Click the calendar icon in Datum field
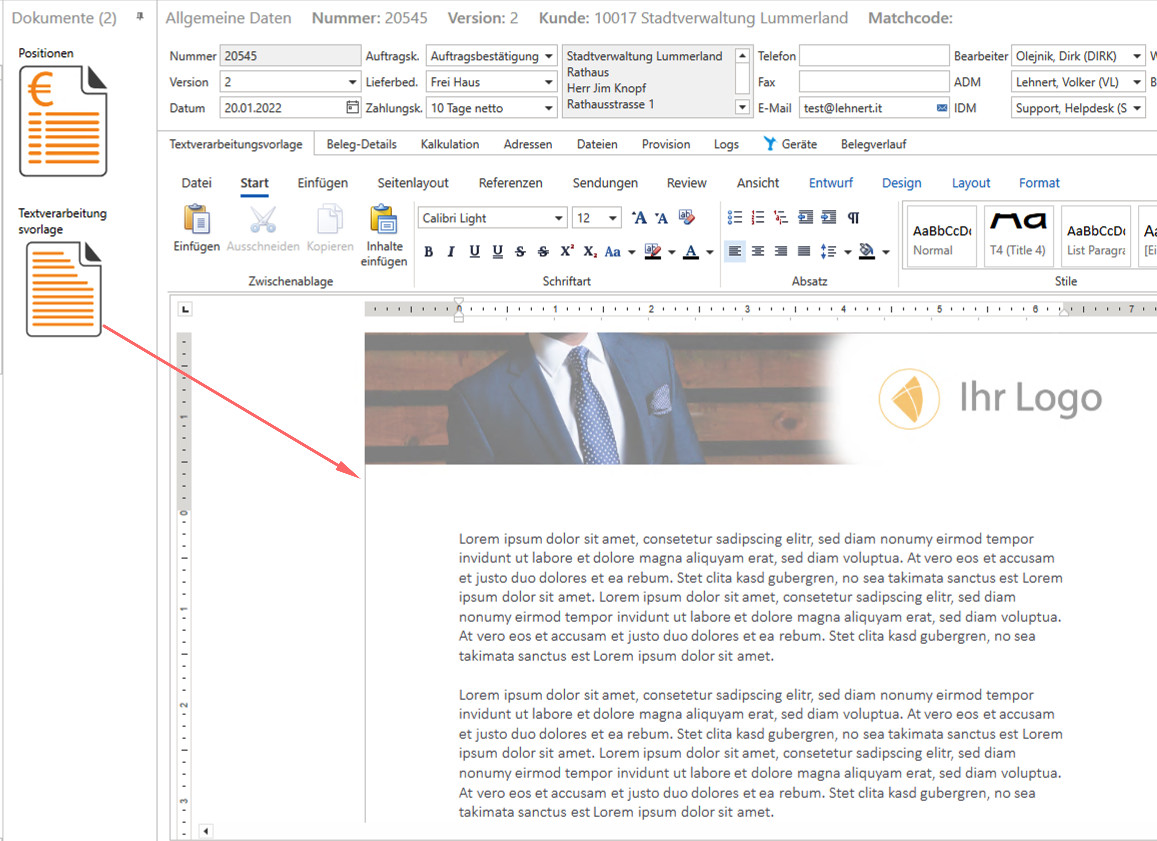This screenshot has height=841, width=1157. point(352,108)
